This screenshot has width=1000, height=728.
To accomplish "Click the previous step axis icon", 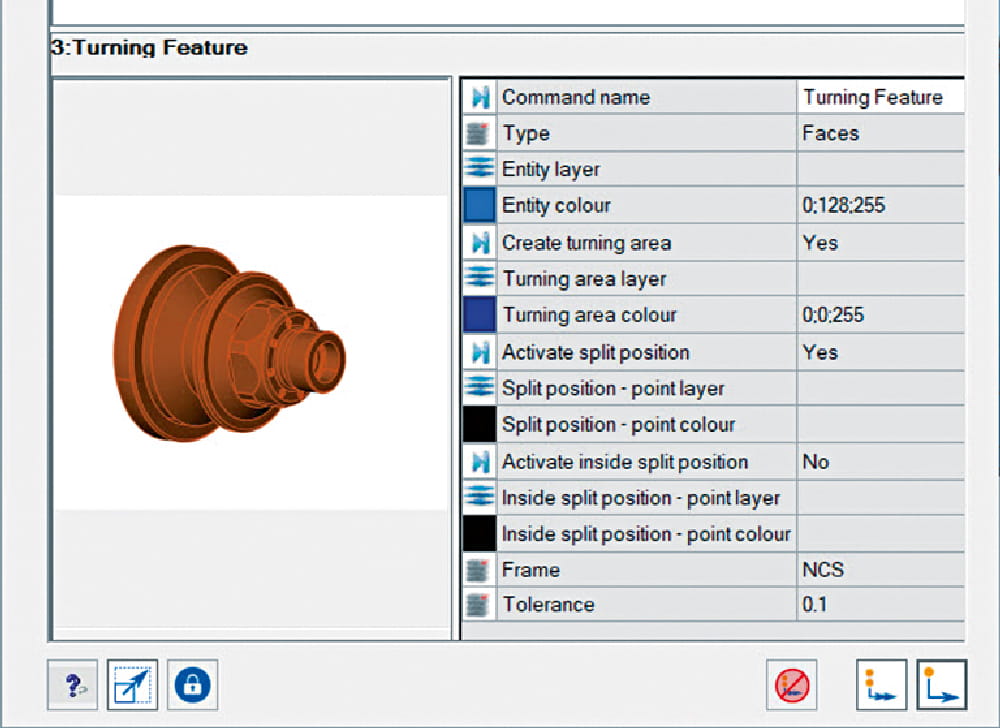I will coord(881,685).
